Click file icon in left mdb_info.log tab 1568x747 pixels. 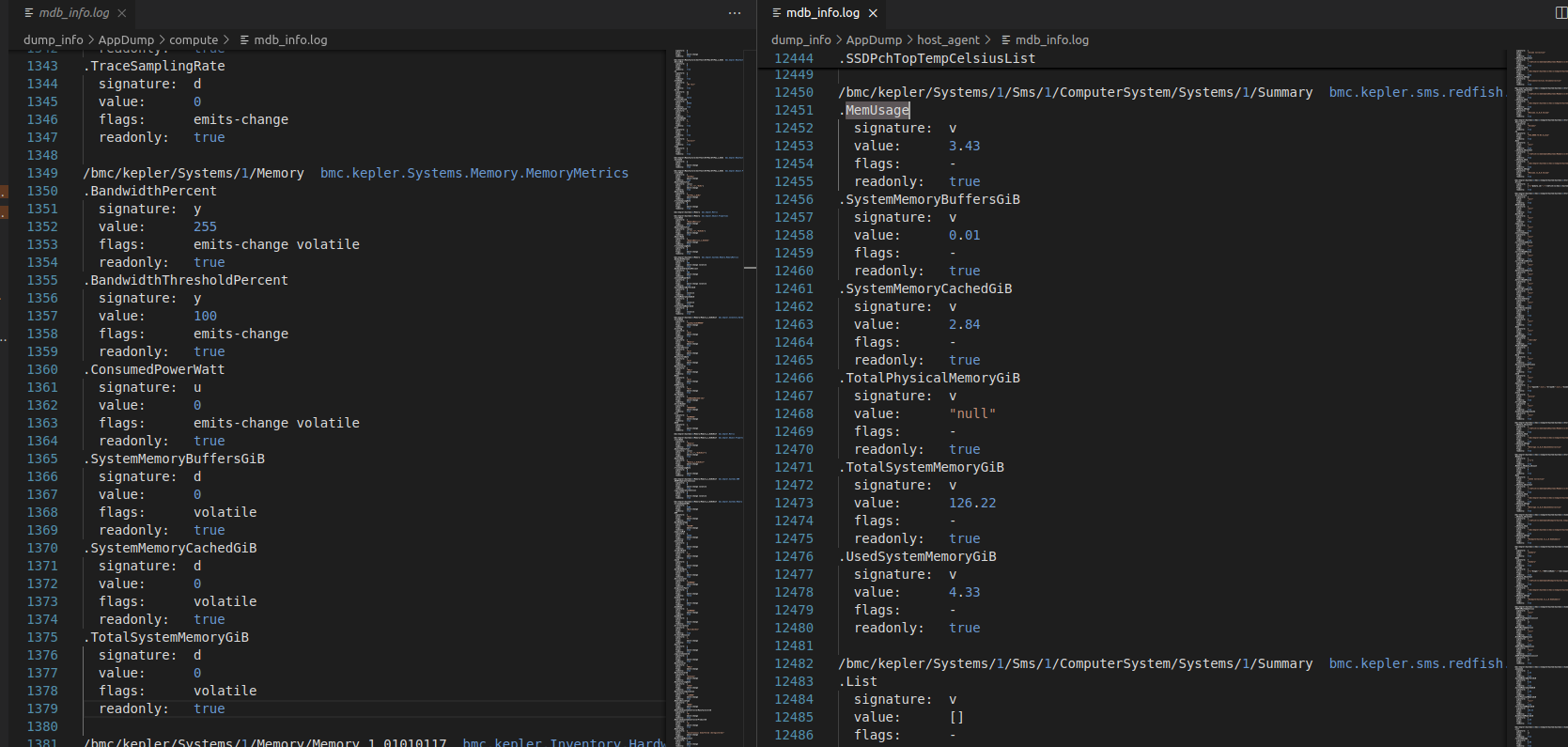pyautogui.click(x=29, y=13)
